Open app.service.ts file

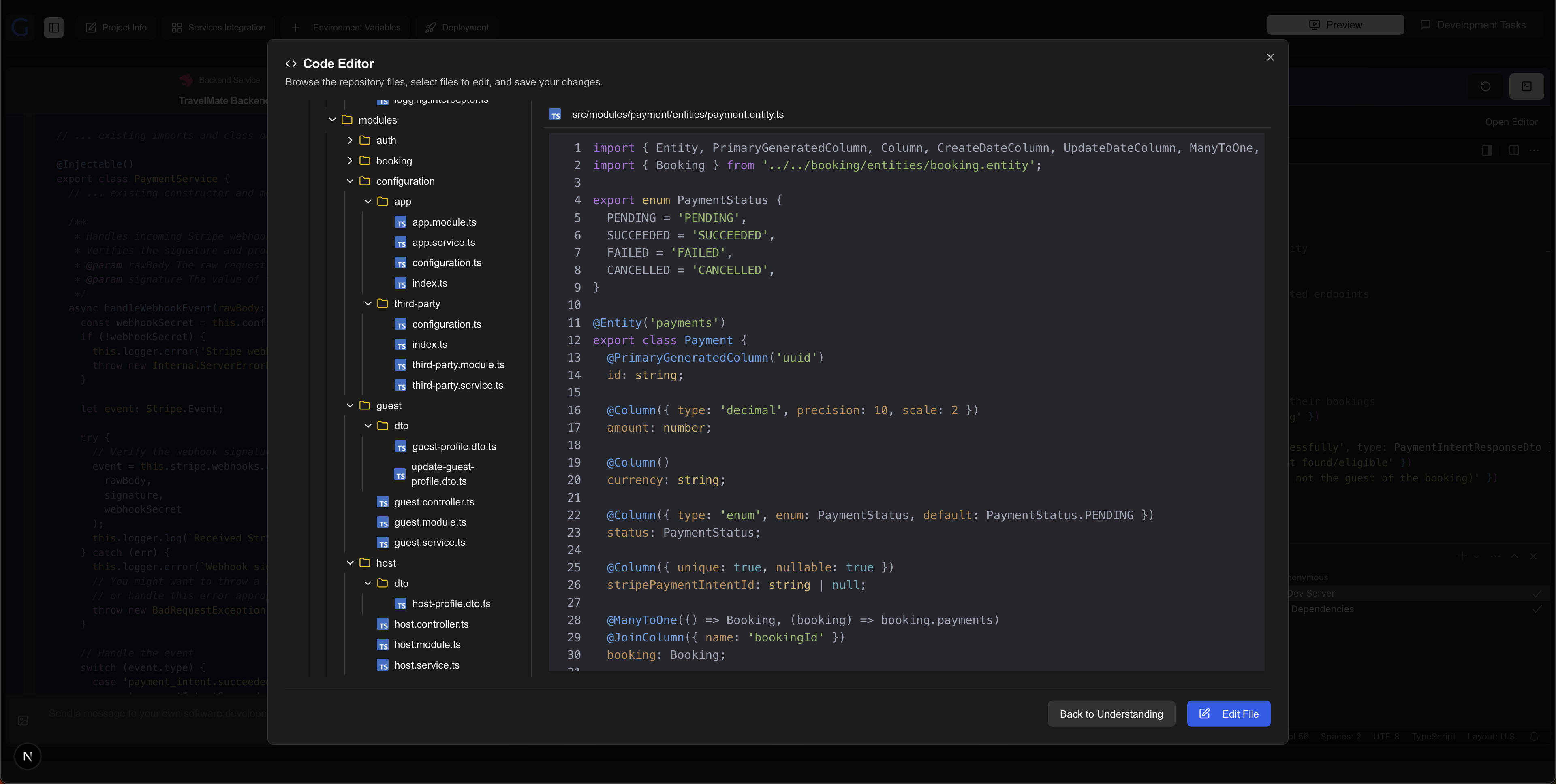[443, 242]
